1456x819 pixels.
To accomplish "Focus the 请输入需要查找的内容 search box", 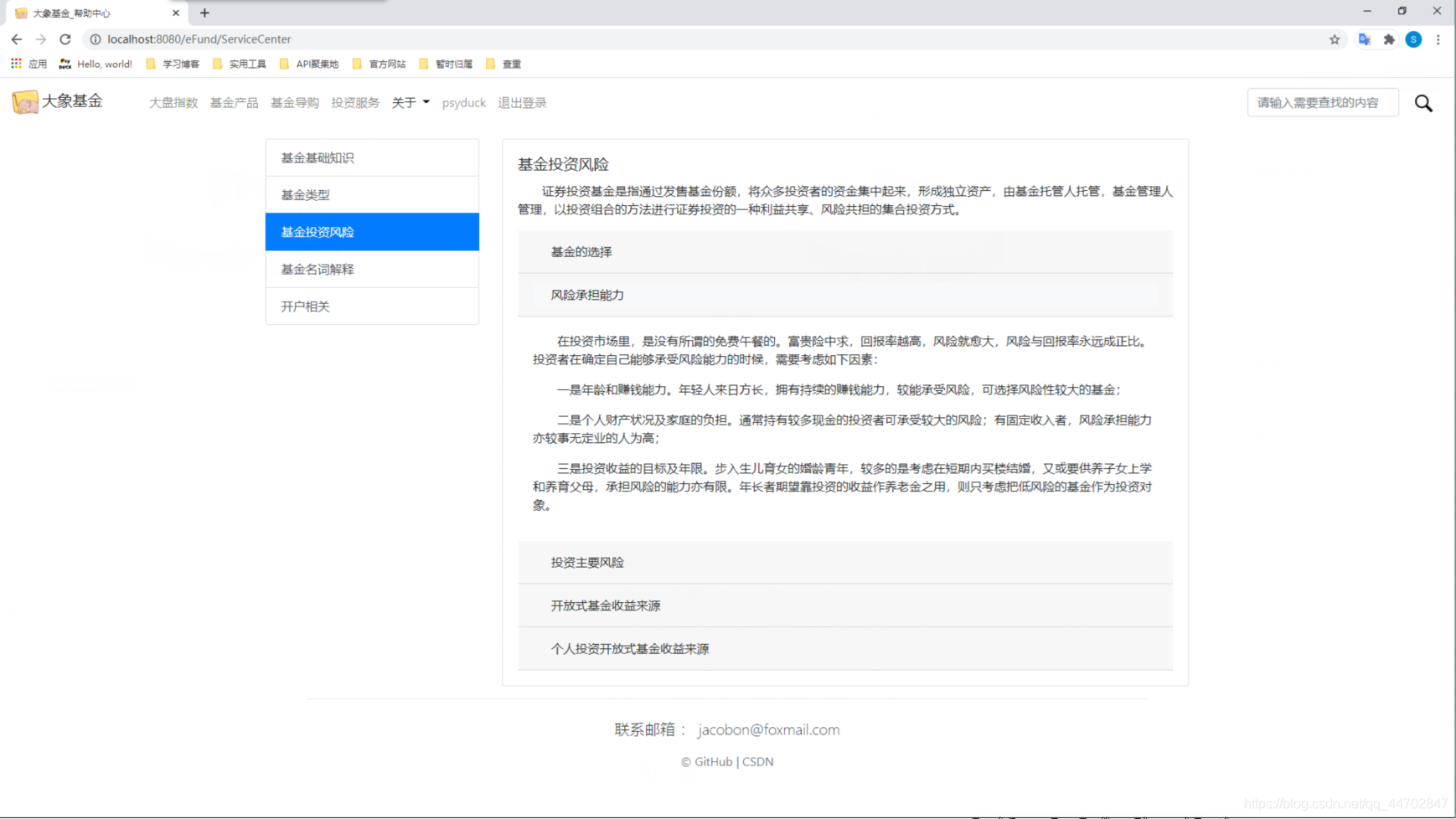I will click(1322, 102).
